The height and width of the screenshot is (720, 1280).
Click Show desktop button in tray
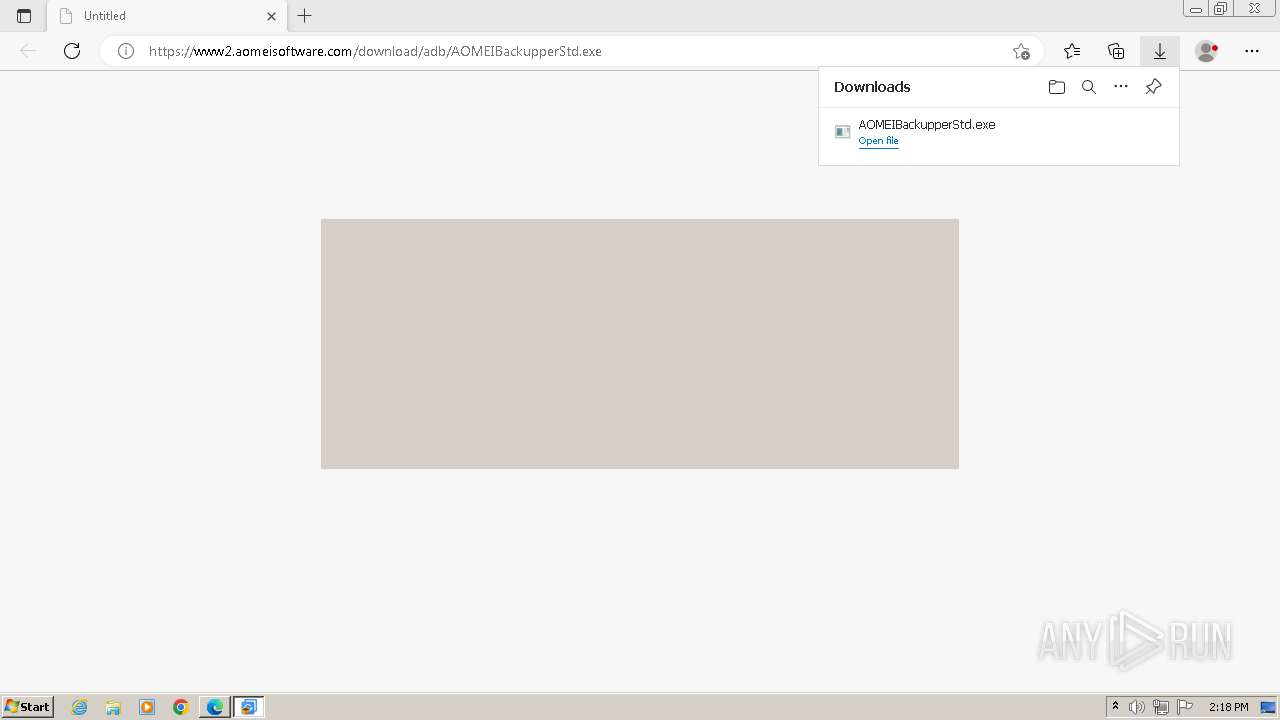(1268, 707)
